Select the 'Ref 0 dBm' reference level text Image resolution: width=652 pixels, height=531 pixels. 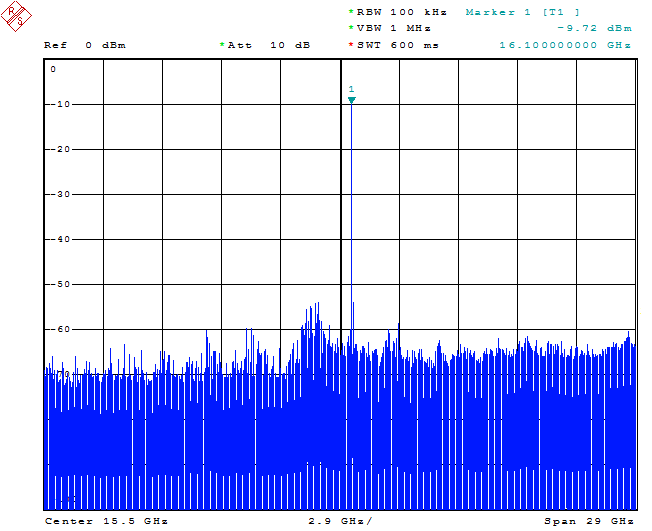[x=85, y=45]
